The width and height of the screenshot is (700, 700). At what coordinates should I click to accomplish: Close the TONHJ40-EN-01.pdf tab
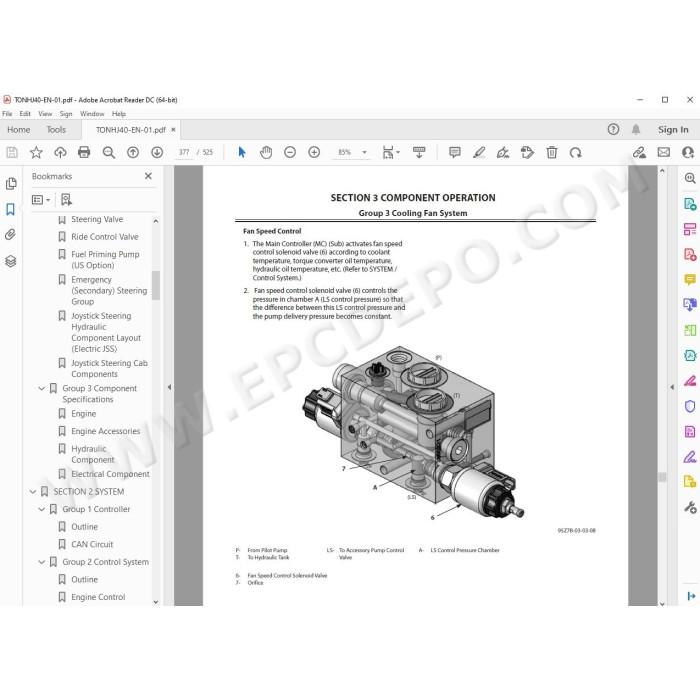coord(173,129)
